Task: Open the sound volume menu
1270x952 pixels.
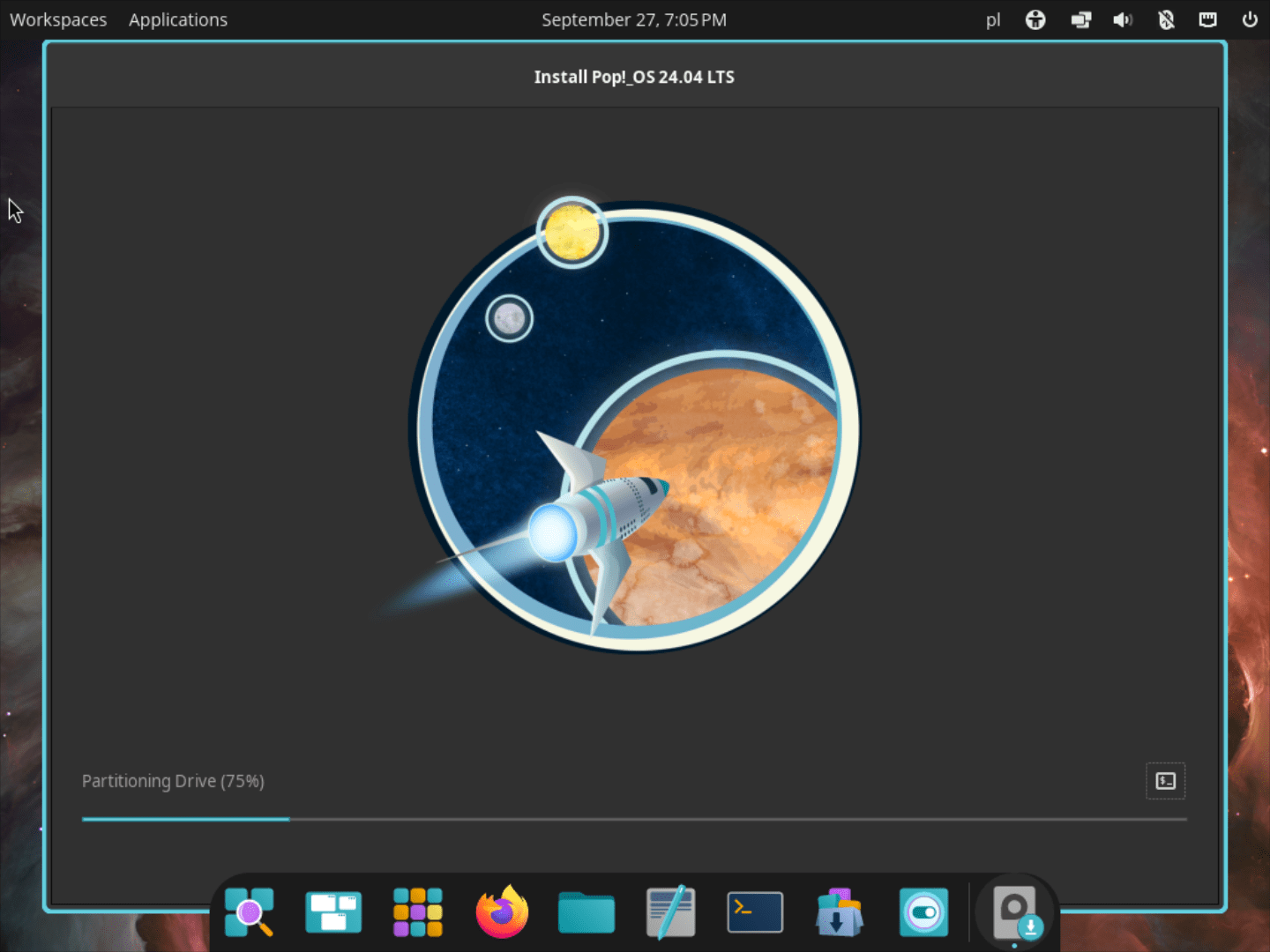Action: [1123, 19]
